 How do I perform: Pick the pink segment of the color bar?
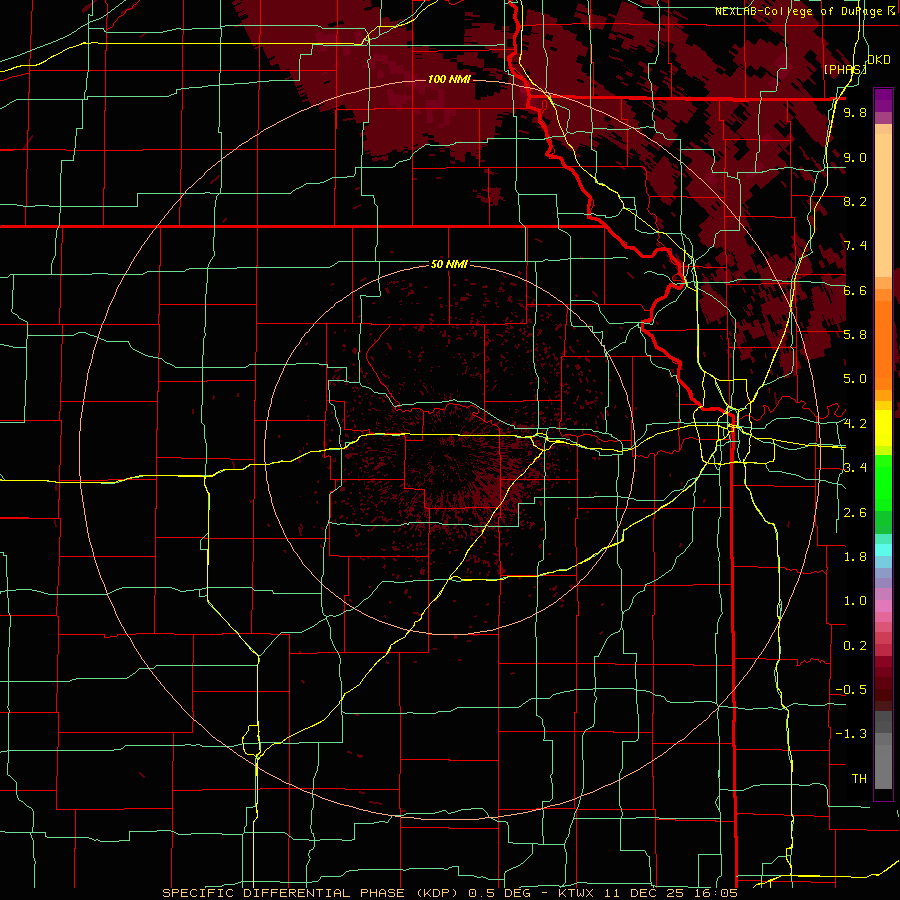(883, 605)
